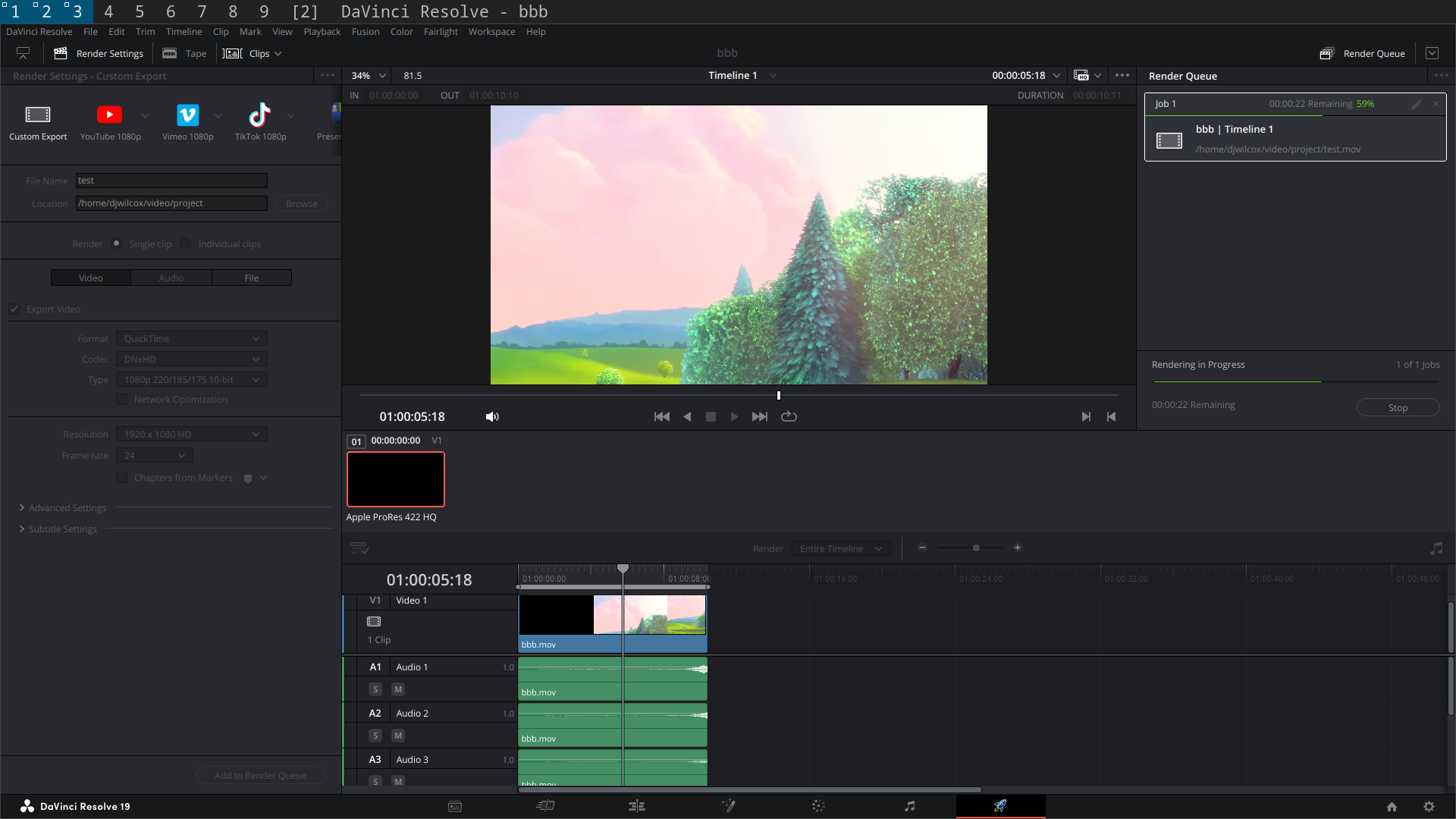Expand Subtitle Settings section

58,529
